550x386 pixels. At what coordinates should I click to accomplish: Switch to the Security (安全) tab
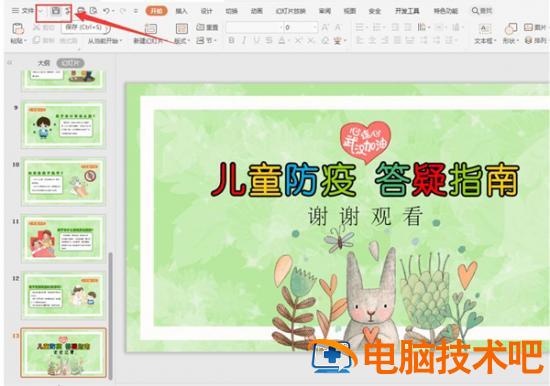(x=375, y=11)
